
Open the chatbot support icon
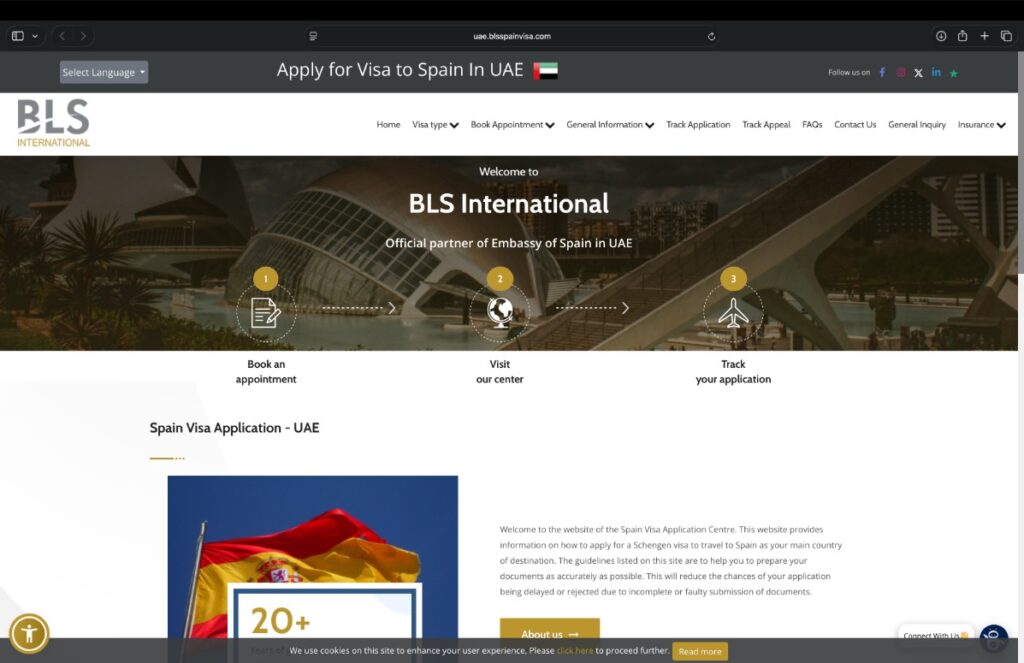pos(993,638)
